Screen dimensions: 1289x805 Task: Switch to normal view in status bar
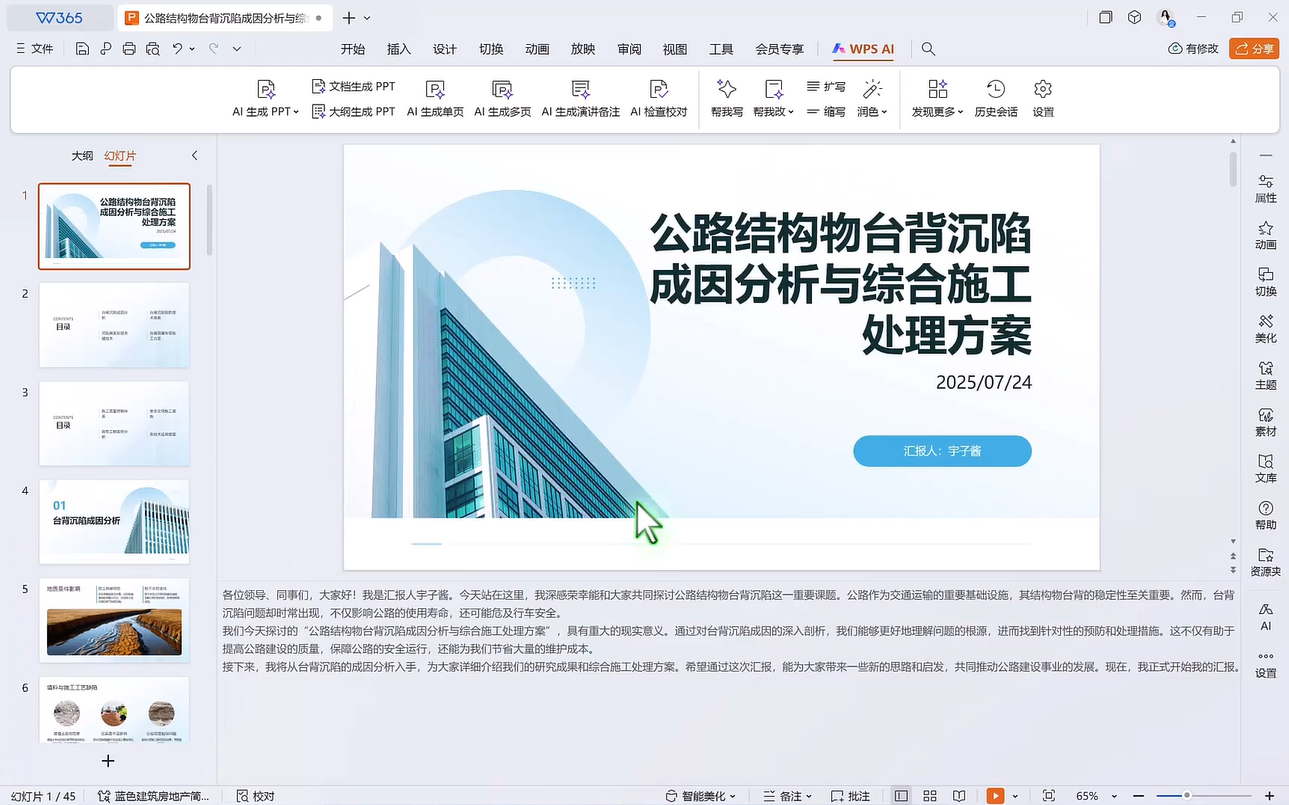[901, 796]
